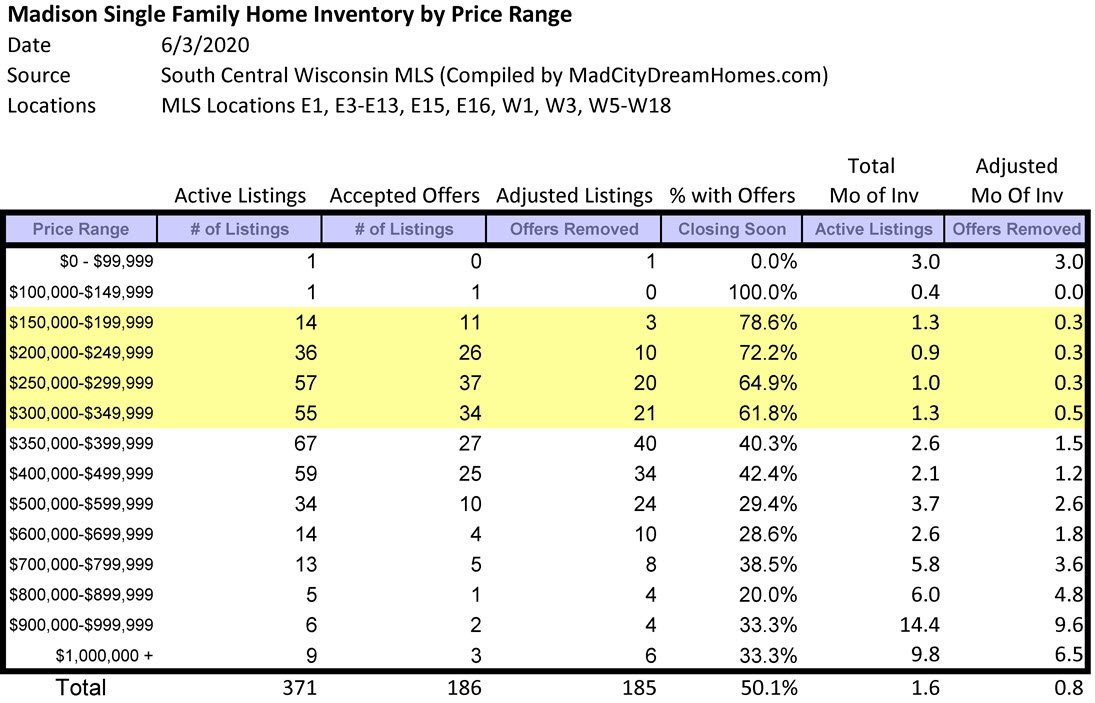Select the total accepted offers value 186

click(464, 688)
